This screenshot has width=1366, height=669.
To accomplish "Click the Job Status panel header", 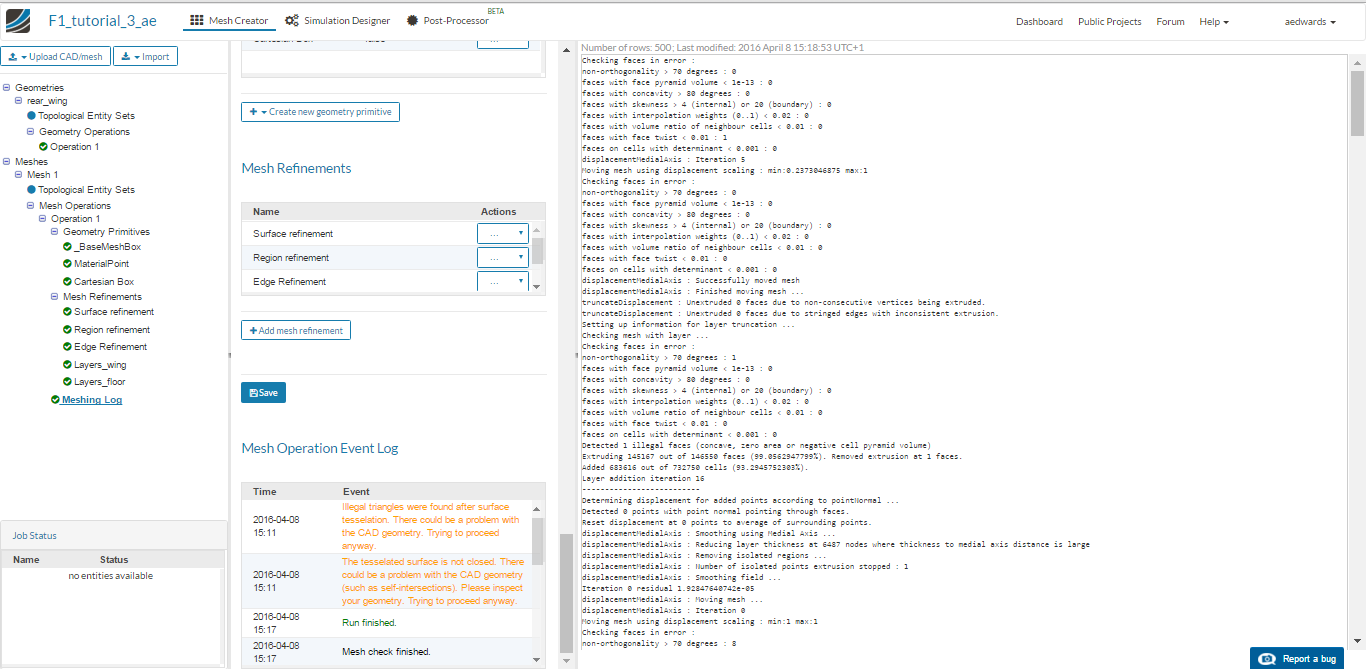I will [112, 536].
